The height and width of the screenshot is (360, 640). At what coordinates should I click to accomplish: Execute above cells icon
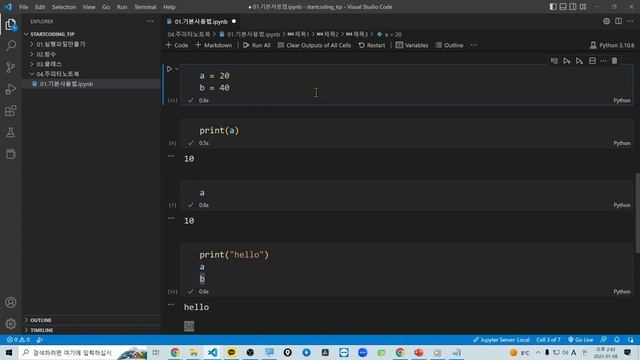click(567, 61)
